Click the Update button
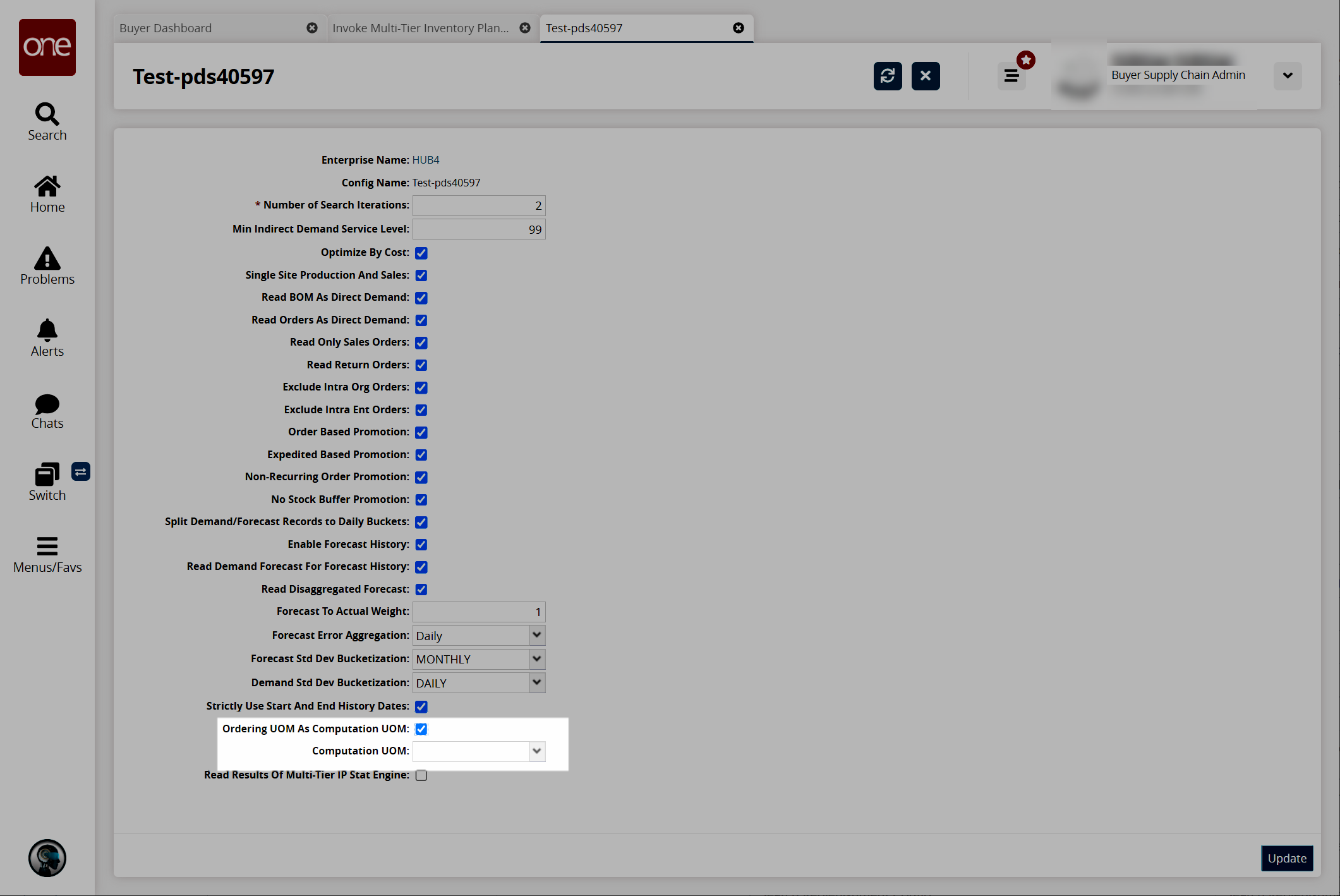 click(1286, 858)
